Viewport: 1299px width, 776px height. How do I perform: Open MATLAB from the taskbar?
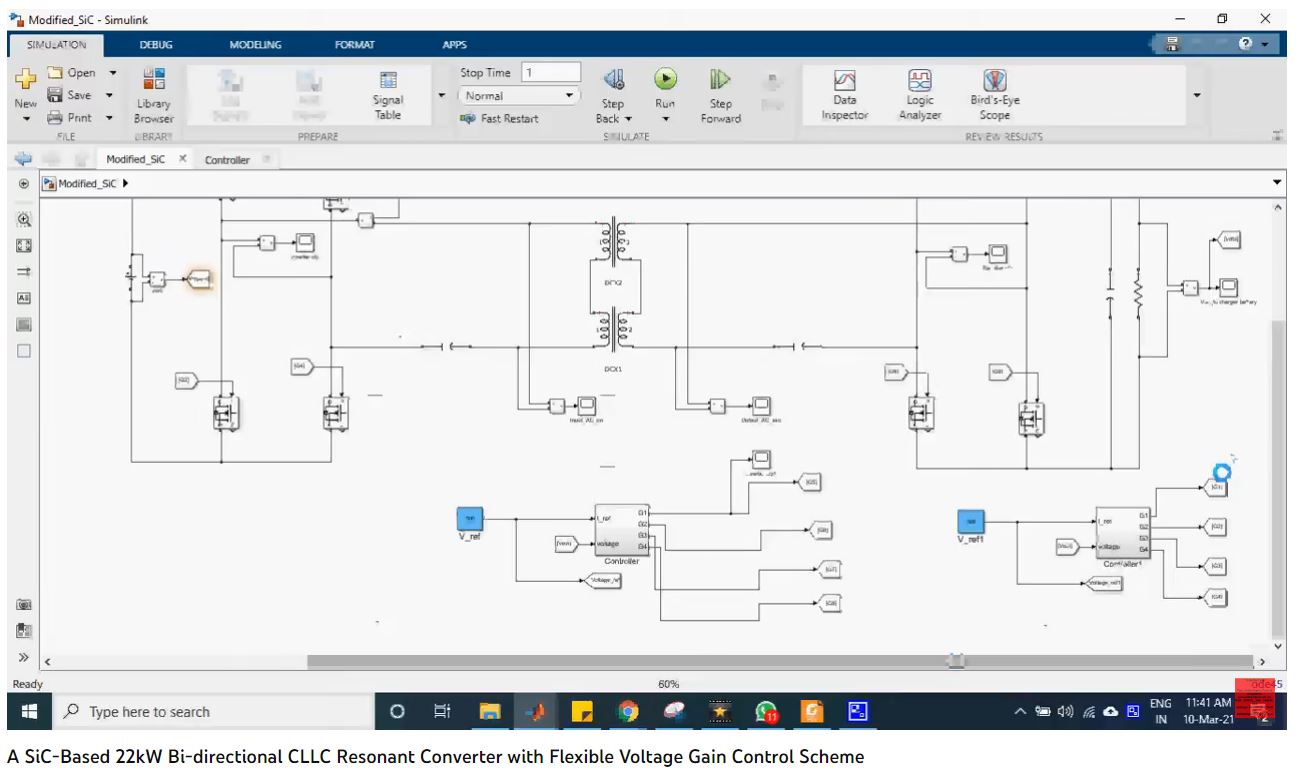point(536,711)
